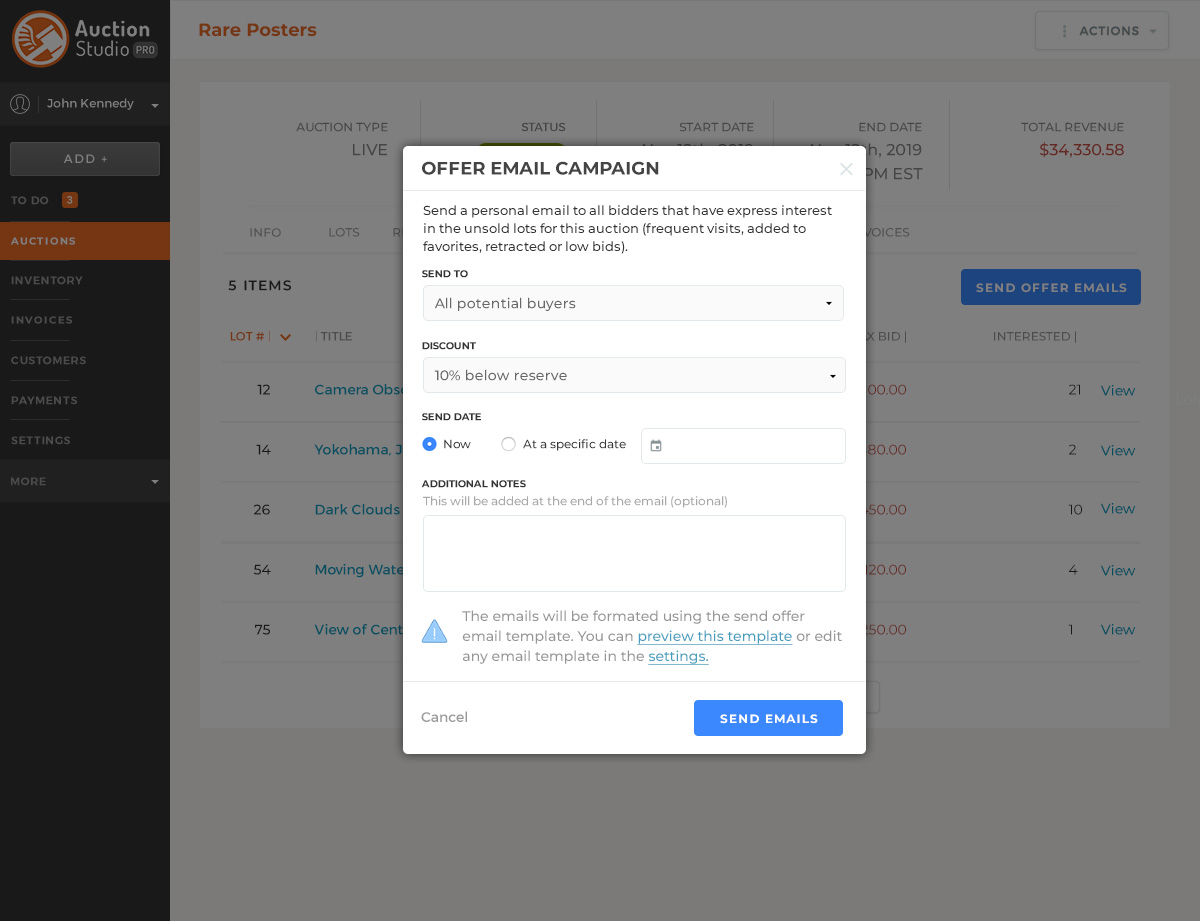Viewport: 1200px width, 921px height.
Task: Click the Send Emails button
Action: click(x=768, y=718)
